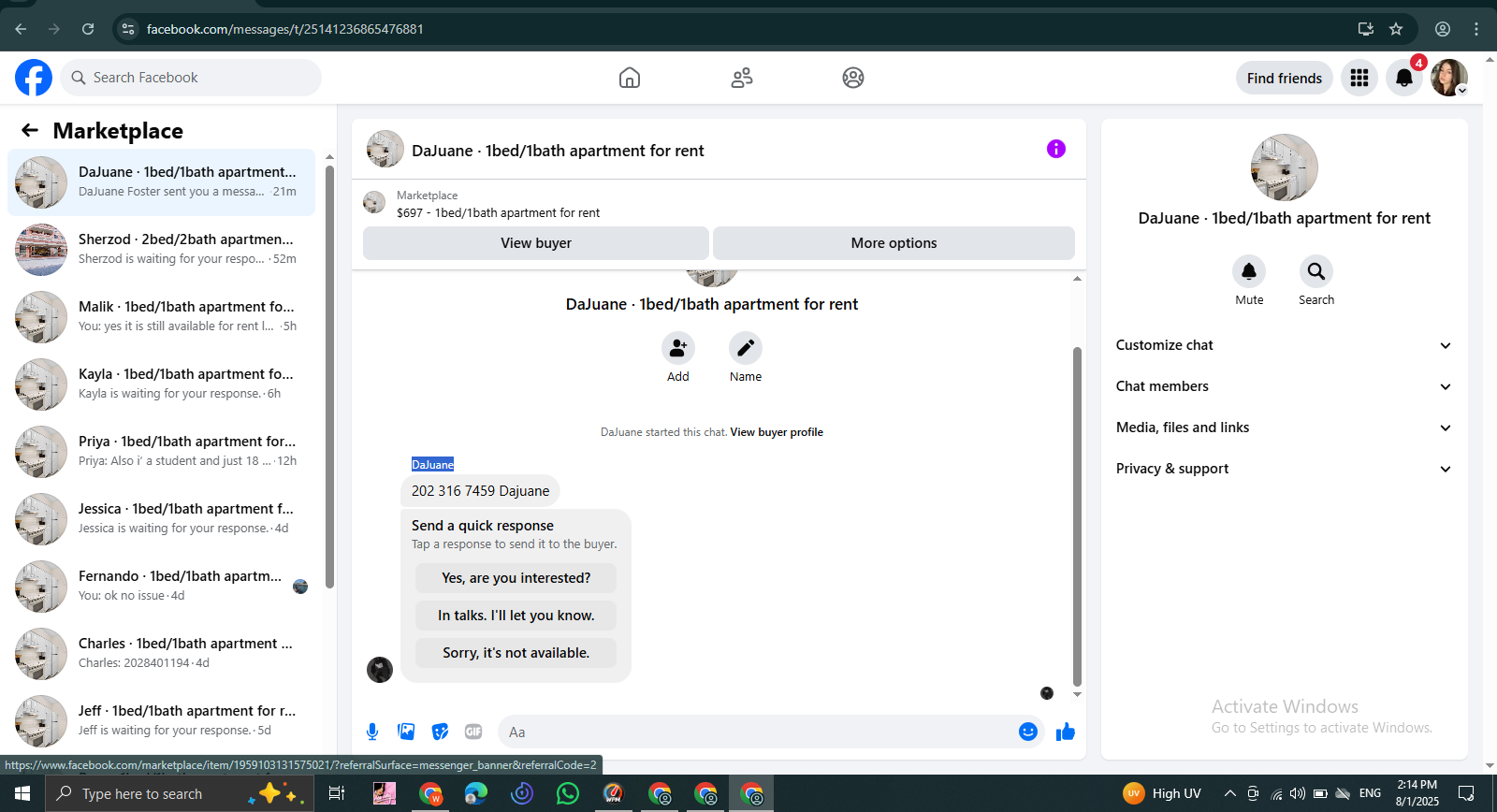Bookmark this page with the star icon
This screenshot has height=812, width=1497.
[1396, 29]
